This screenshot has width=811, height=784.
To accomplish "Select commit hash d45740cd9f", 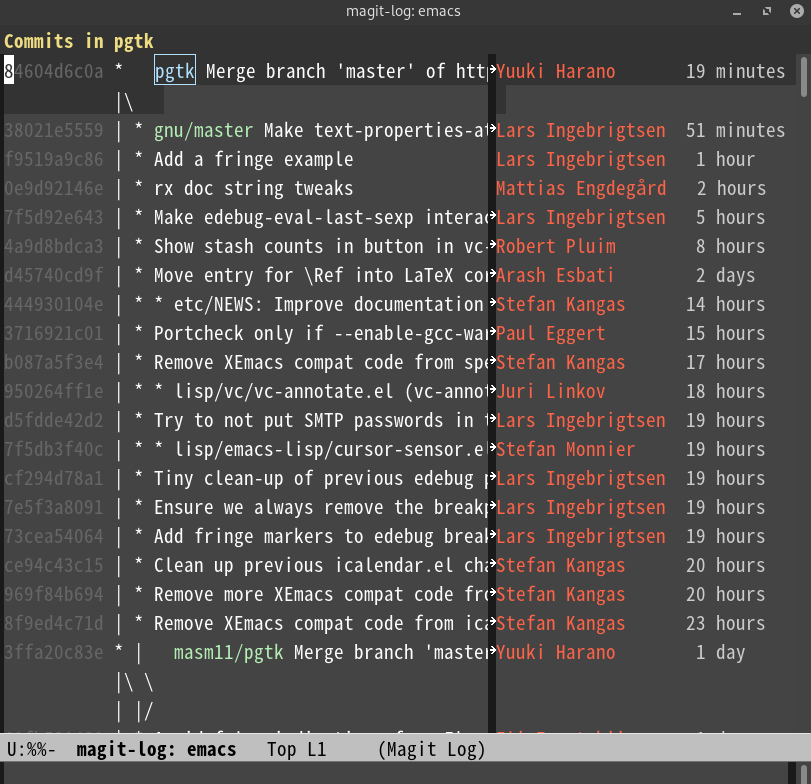I will point(54,275).
